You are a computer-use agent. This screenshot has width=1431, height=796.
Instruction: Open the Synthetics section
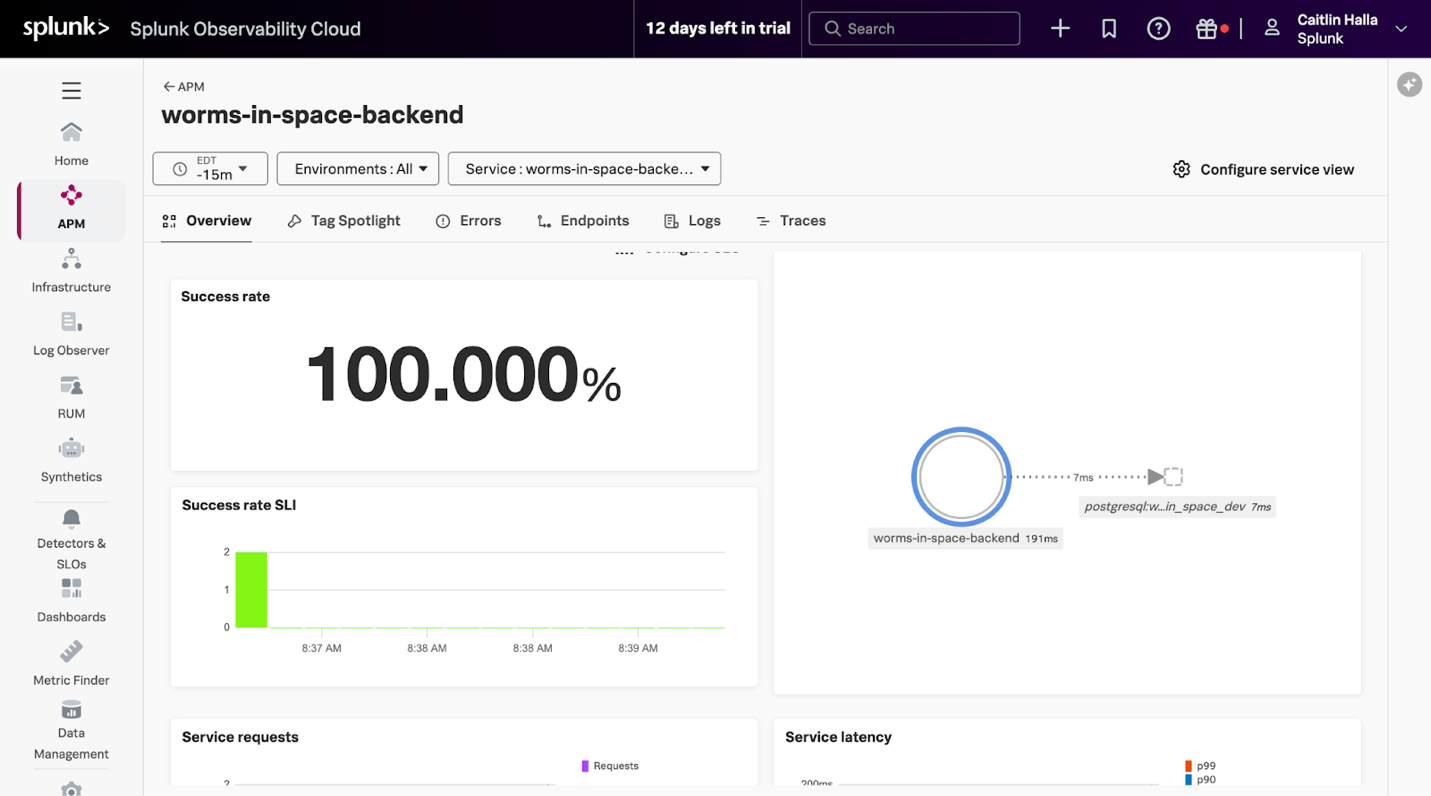click(70, 458)
